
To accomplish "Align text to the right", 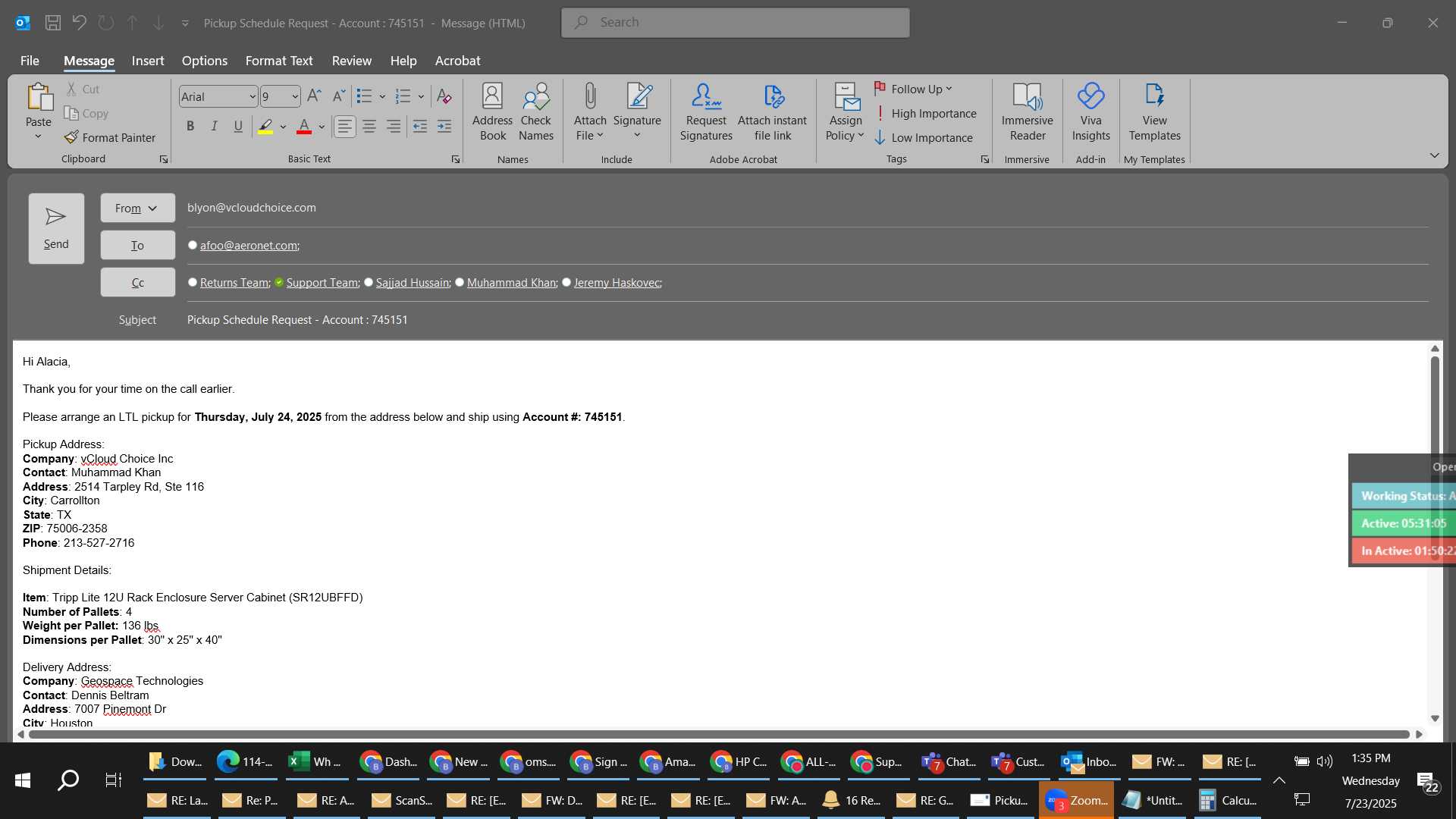I will tap(394, 126).
